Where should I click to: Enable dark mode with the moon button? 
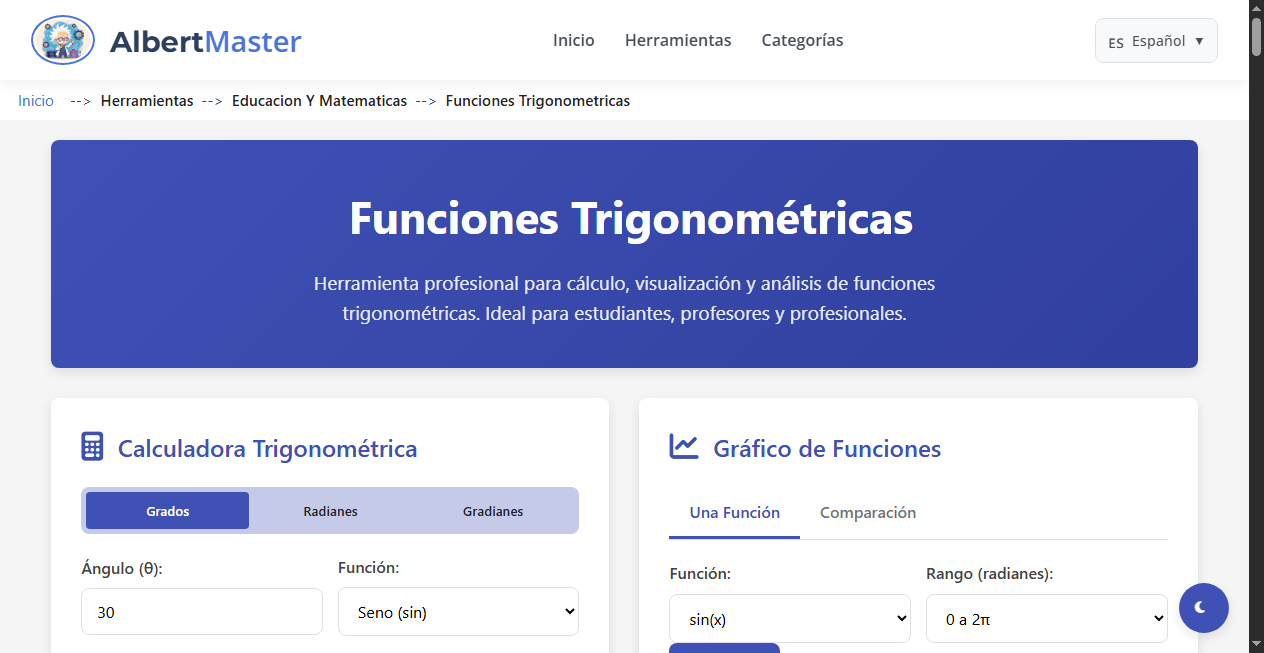click(x=1203, y=607)
